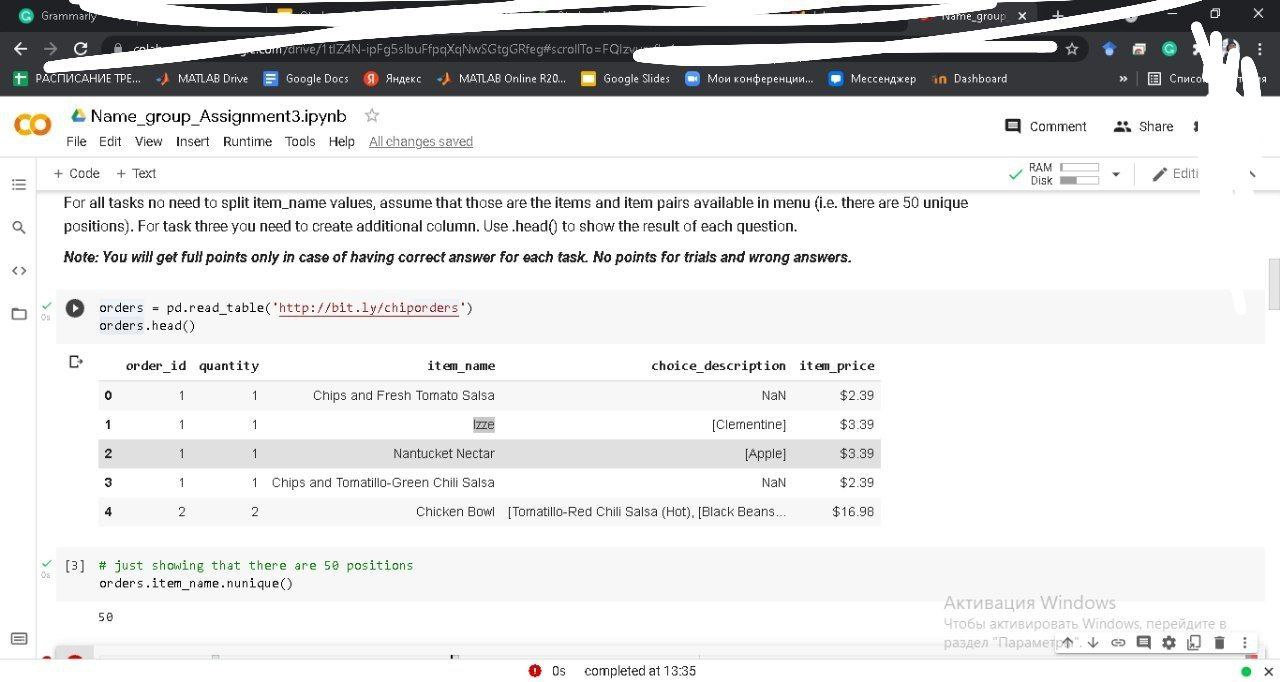
Task: Delete cell with trash icon
Action: point(1219,643)
